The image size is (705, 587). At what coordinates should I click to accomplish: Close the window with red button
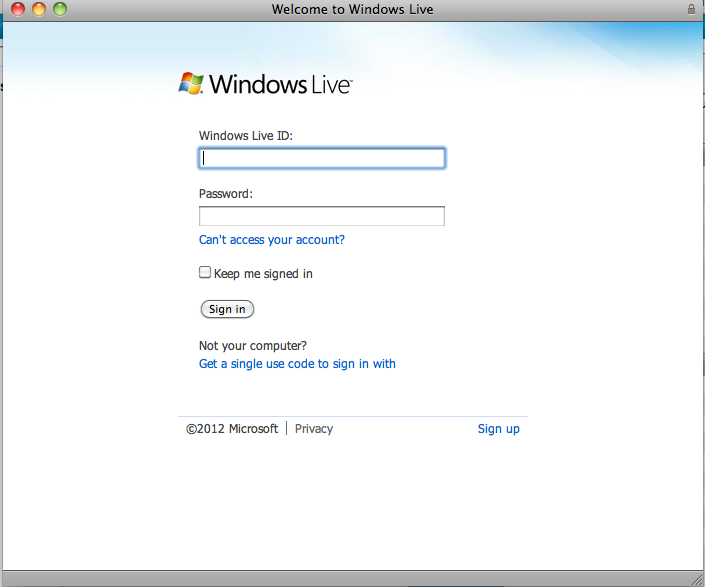[x=18, y=9]
